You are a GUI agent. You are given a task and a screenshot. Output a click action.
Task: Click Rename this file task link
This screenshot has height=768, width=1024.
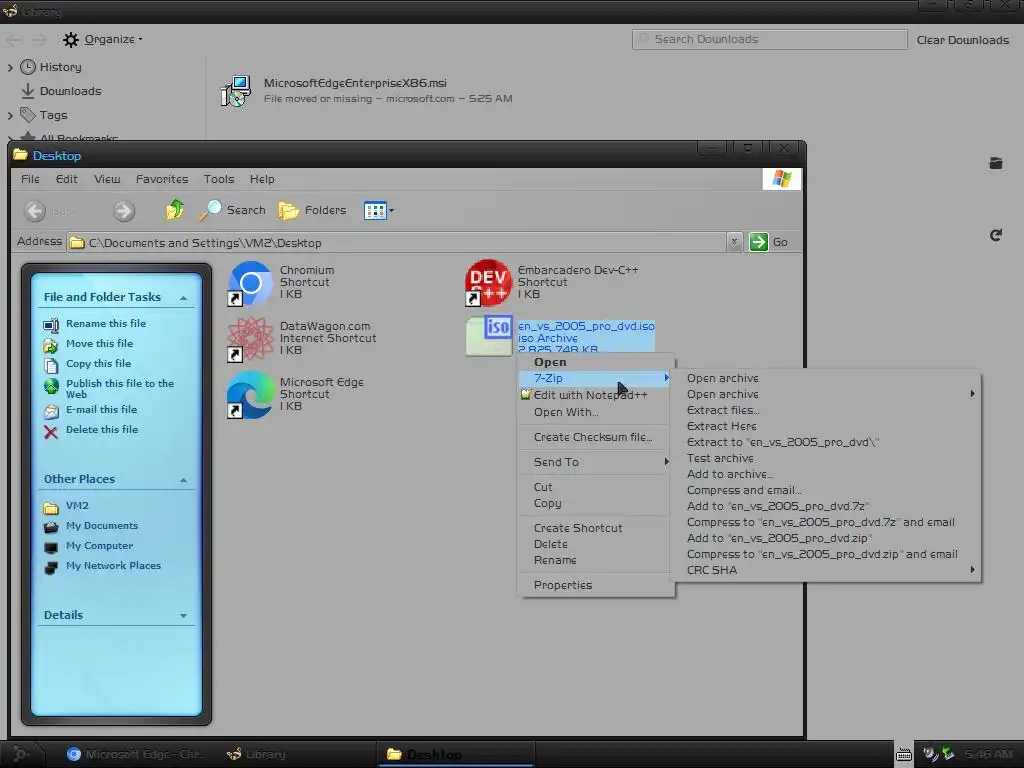[106, 323]
